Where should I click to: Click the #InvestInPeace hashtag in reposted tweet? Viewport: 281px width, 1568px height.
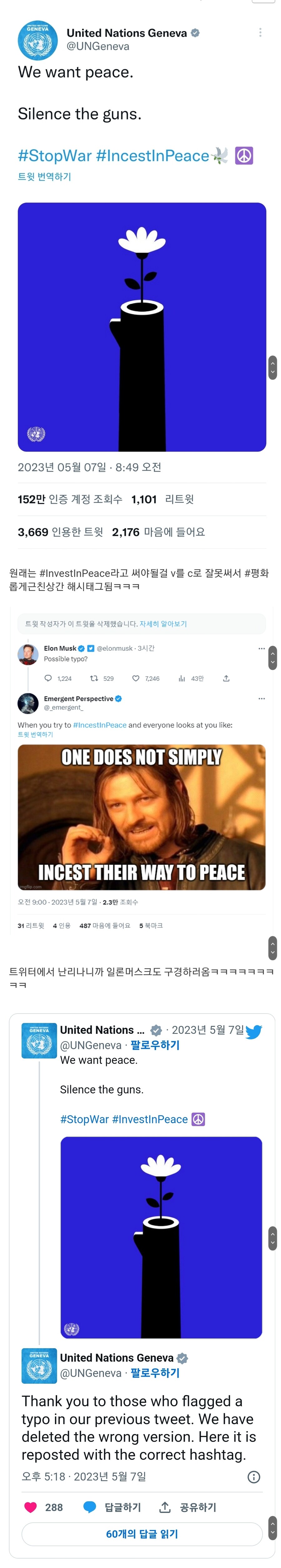pyautogui.click(x=150, y=1119)
